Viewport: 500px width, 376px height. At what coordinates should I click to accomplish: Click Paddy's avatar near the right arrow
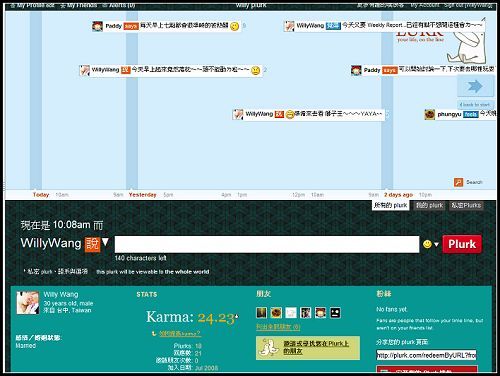[356, 70]
